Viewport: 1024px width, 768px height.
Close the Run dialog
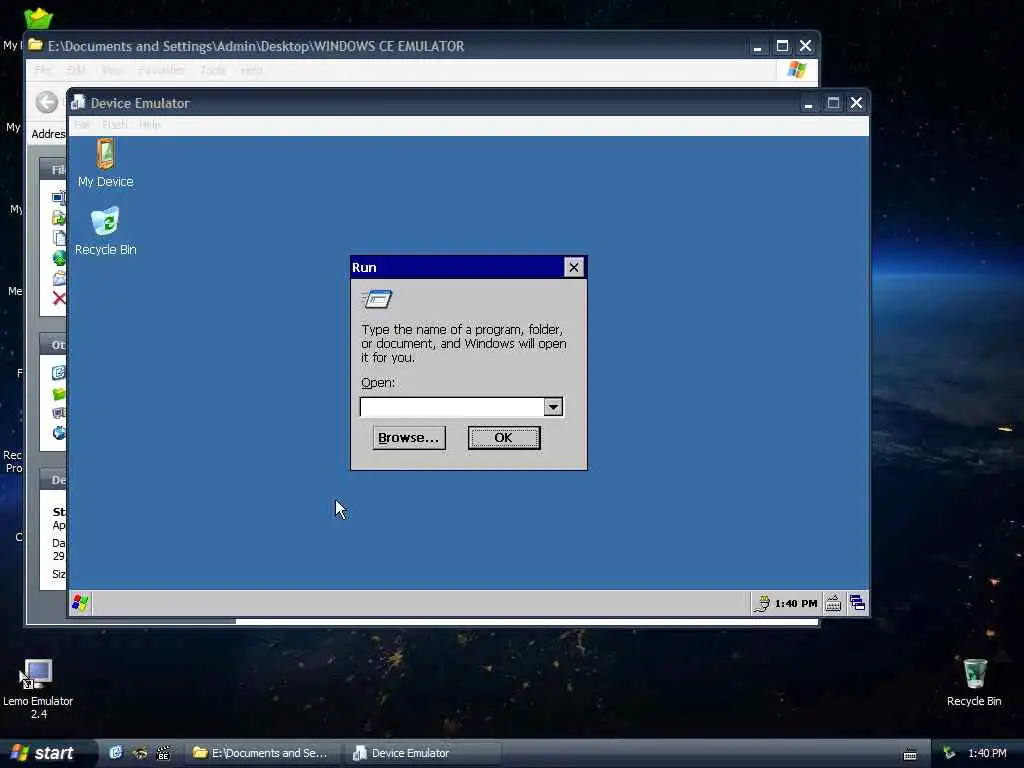point(573,267)
